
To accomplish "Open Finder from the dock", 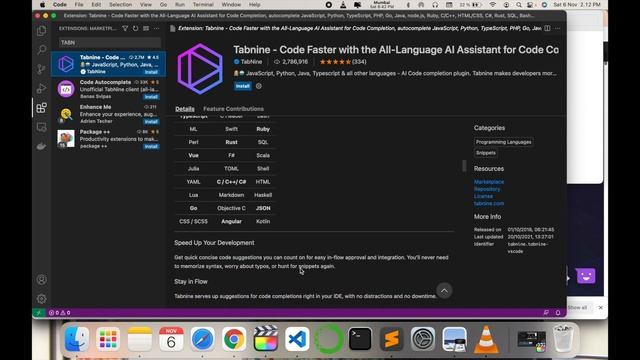I will point(77,339).
